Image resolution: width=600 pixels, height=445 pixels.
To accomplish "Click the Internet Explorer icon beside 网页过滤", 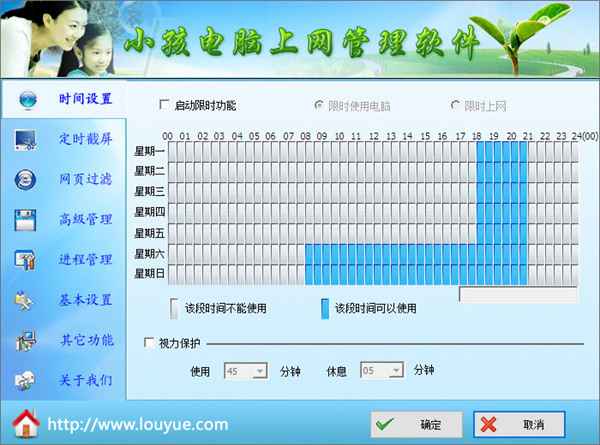I will 25,180.
